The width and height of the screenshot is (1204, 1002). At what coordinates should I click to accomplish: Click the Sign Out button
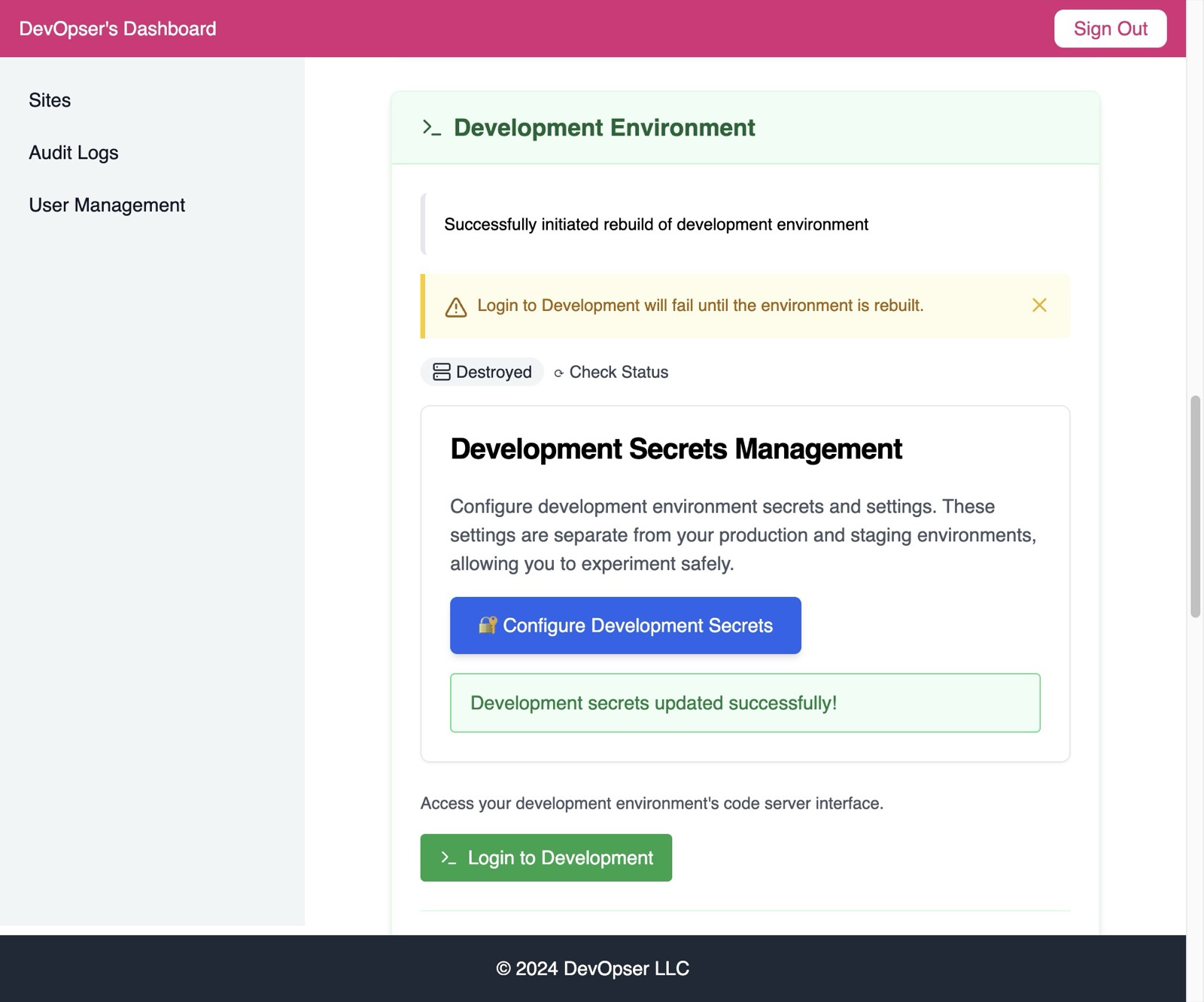[x=1110, y=29]
